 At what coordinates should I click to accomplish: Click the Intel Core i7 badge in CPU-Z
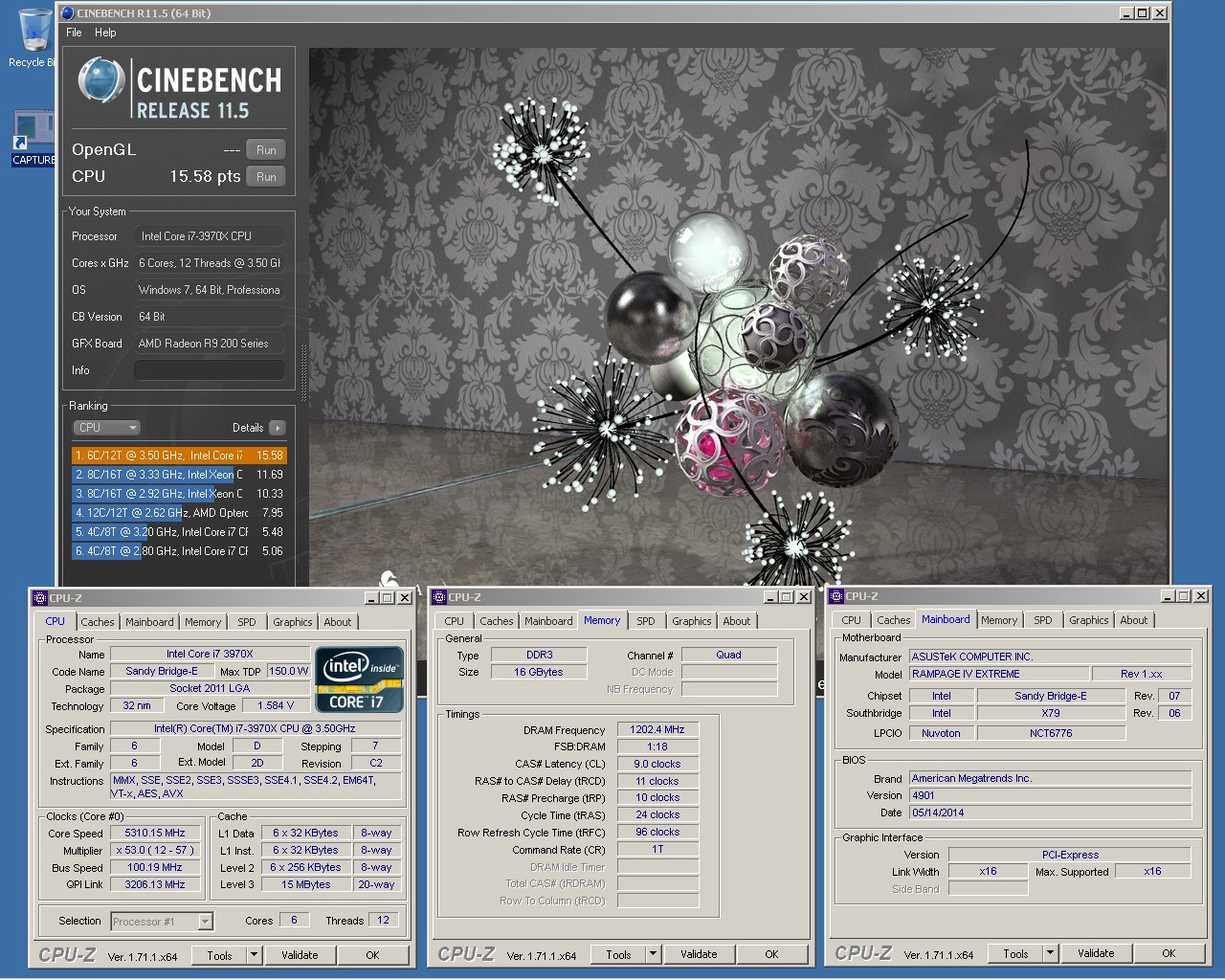point(359,680)
